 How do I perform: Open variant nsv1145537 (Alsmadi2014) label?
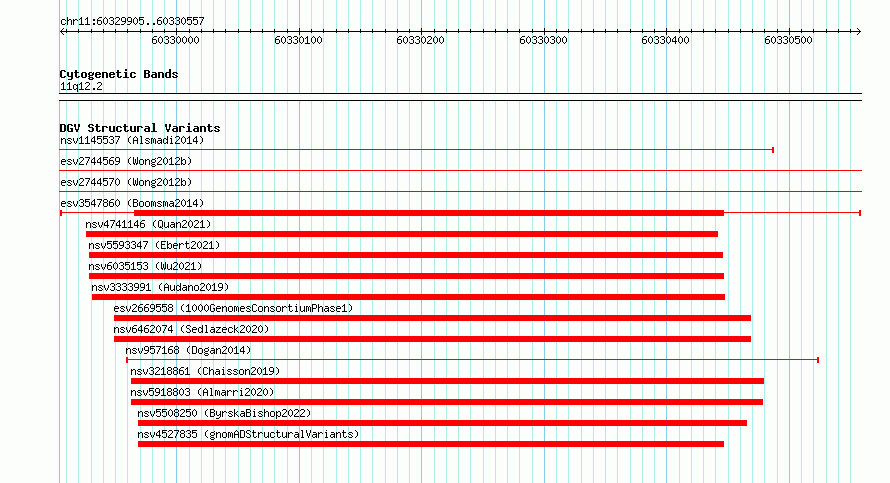[x=132, y=140]
